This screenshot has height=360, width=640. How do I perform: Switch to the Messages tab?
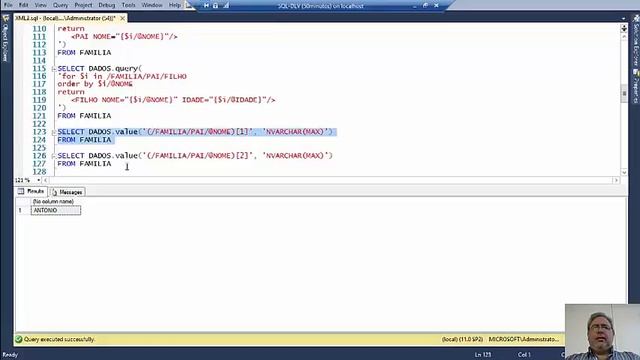(x=67, y=192)
